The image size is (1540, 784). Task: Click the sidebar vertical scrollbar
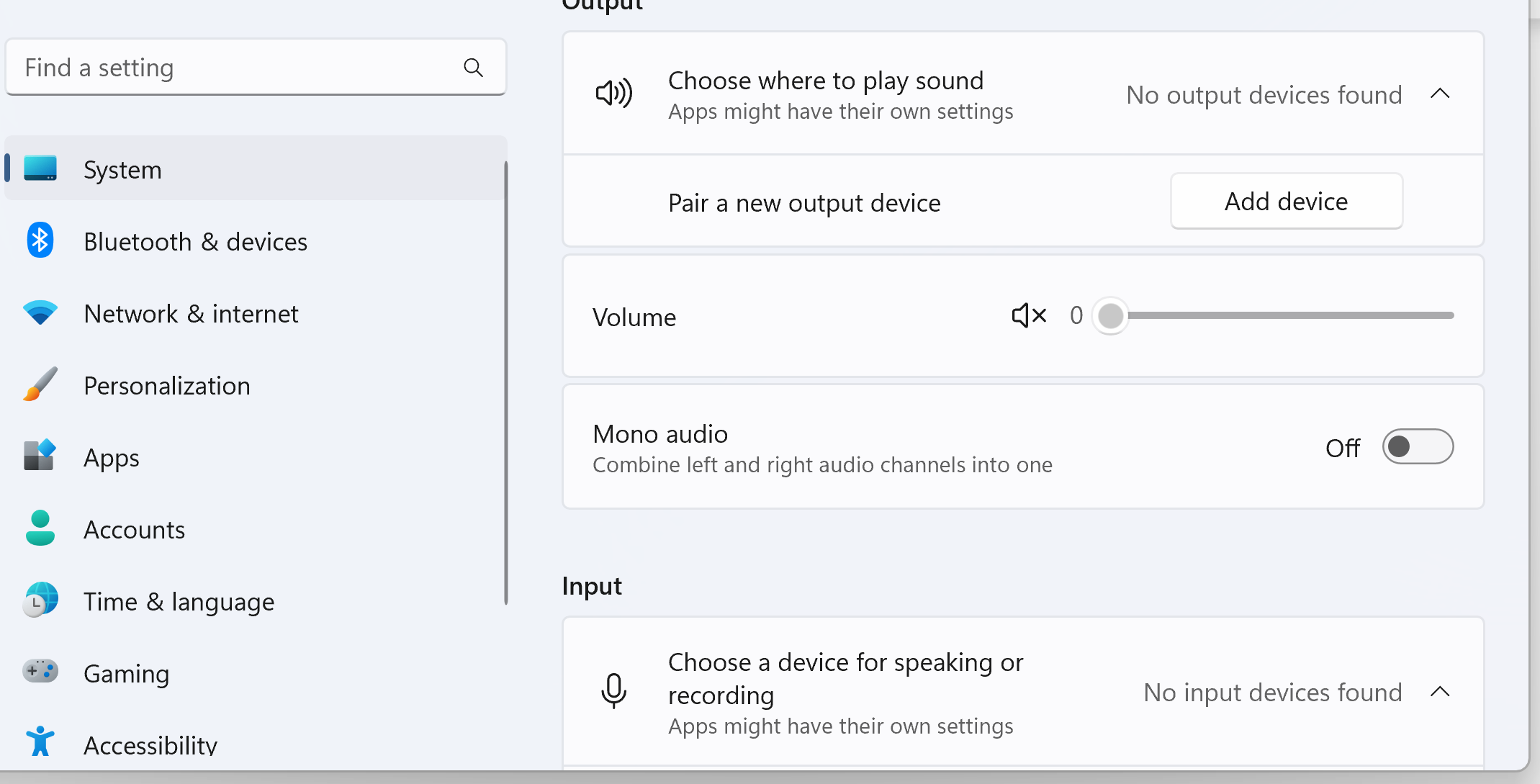coord(506,382)
